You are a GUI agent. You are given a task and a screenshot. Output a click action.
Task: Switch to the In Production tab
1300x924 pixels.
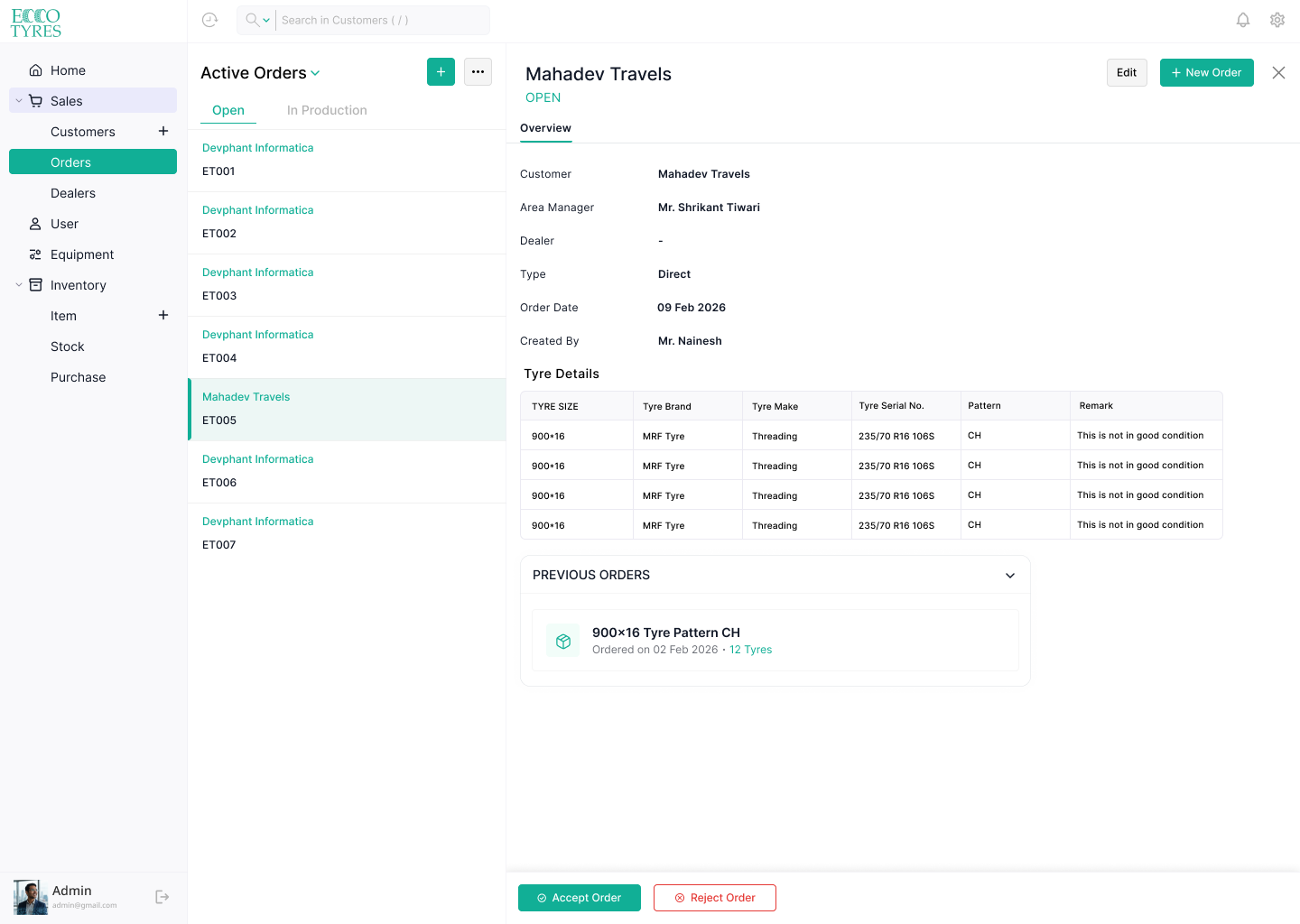[x=327, y=110]
